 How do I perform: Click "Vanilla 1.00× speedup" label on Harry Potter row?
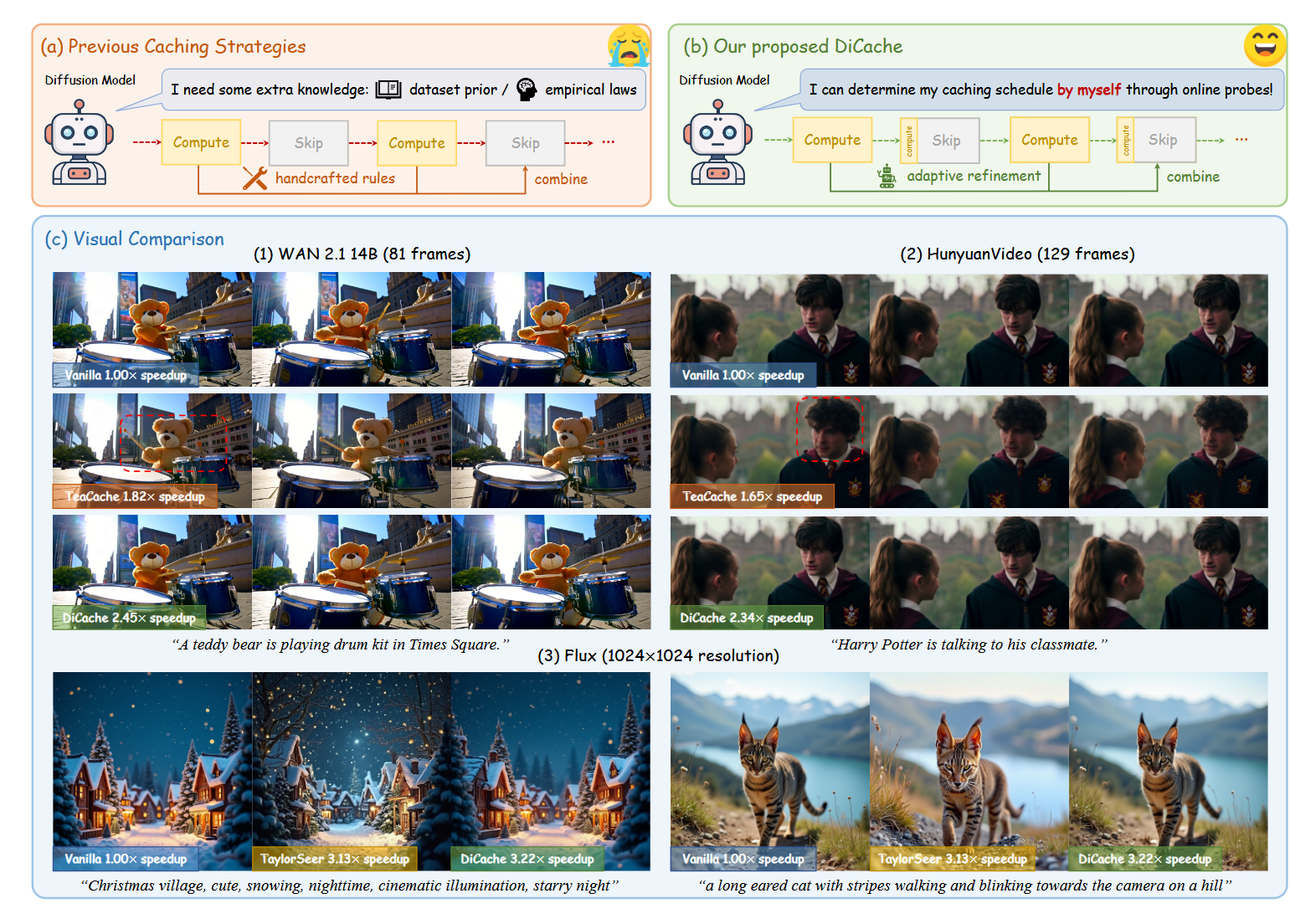click(743, 375)
